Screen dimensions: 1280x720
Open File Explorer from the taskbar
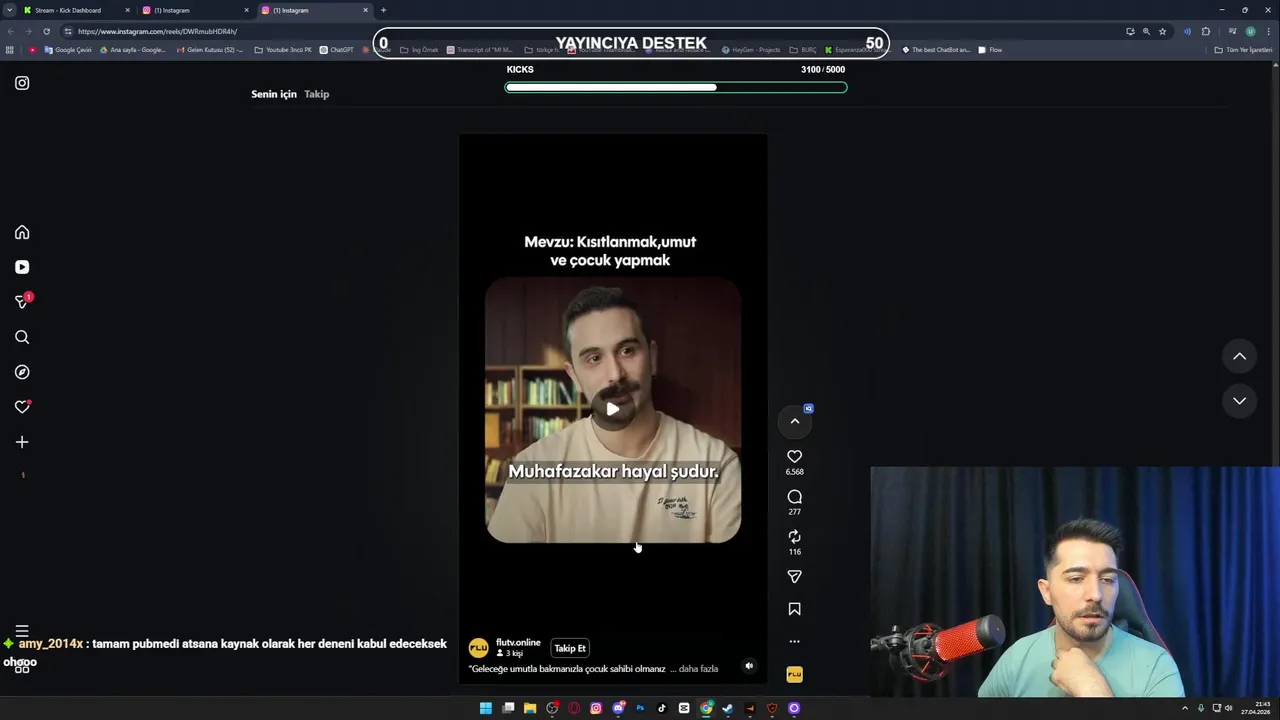pos(530,708)
